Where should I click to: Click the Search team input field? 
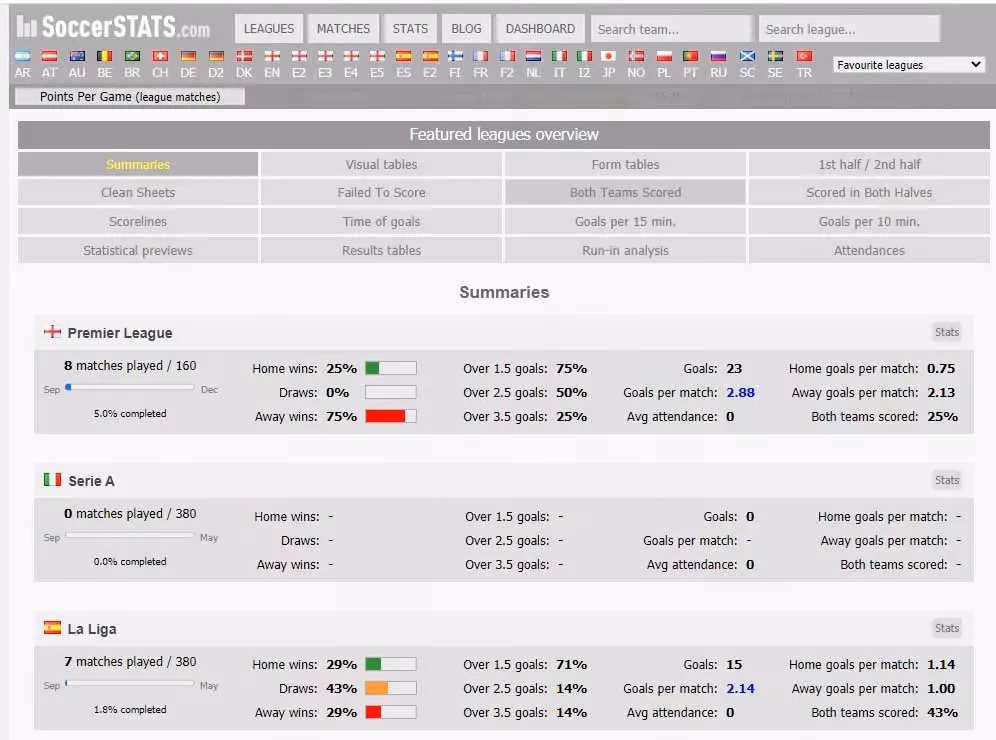pyautogui.click(x=670, y=29)
